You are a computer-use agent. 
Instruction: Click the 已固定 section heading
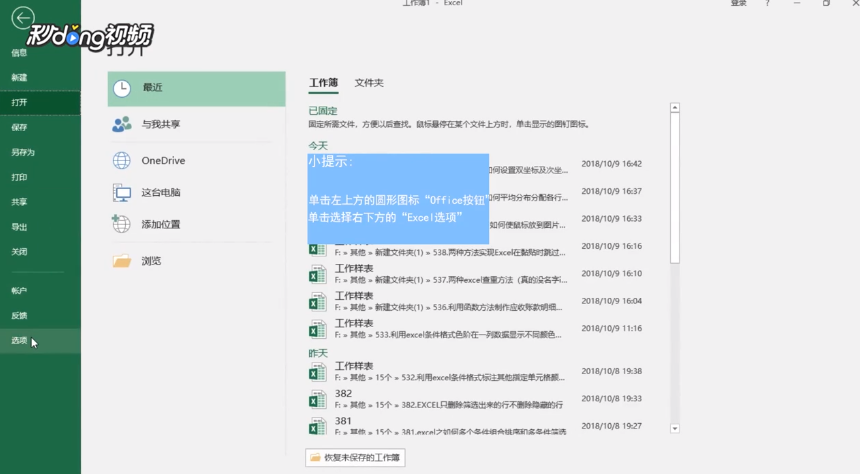[323, 111]
